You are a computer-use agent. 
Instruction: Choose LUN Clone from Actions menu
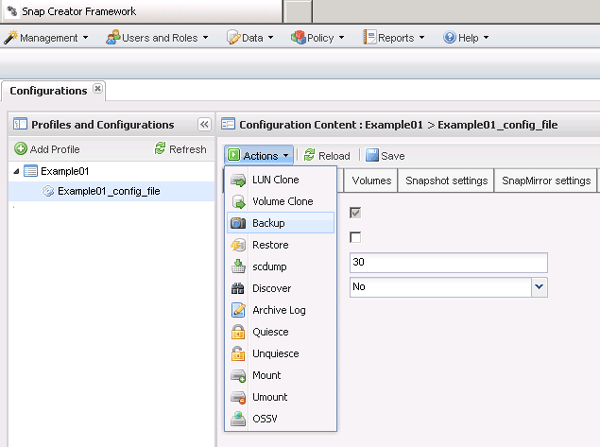pos(281,180)
